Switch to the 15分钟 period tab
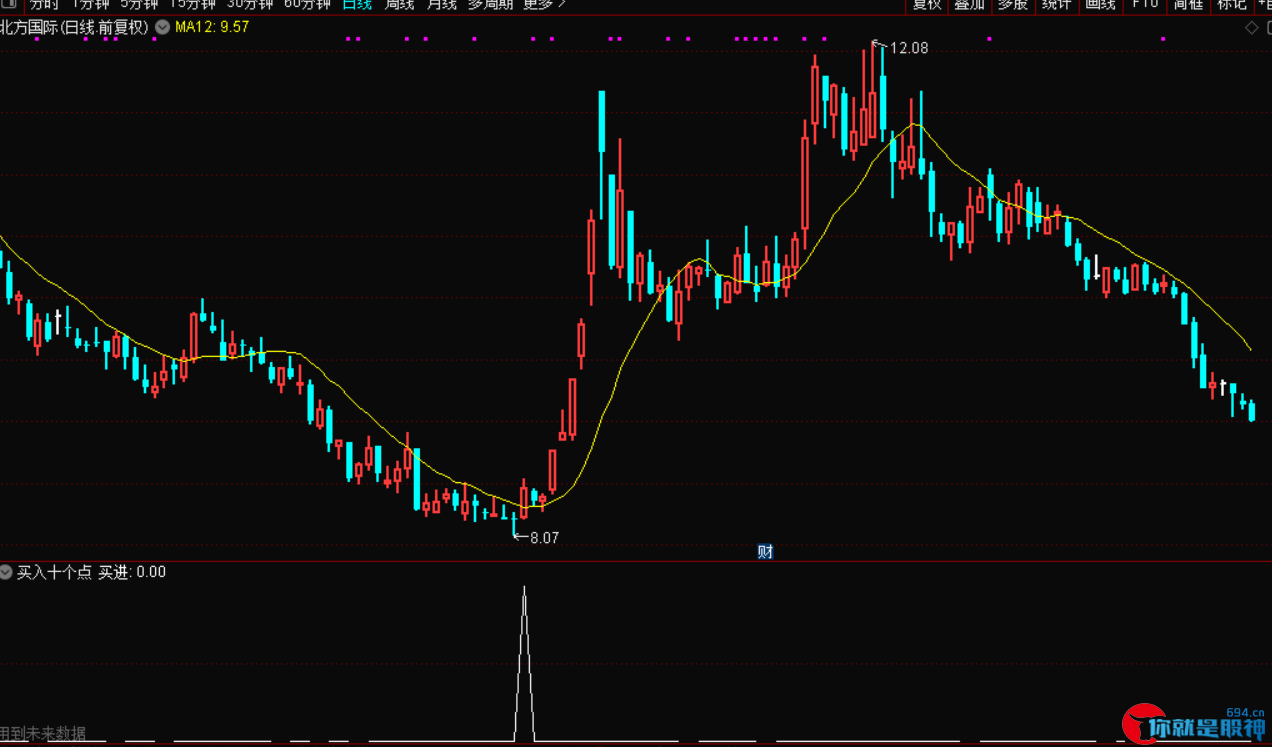The height and width of the screenshot is (747, 1272). coord(192,4)
